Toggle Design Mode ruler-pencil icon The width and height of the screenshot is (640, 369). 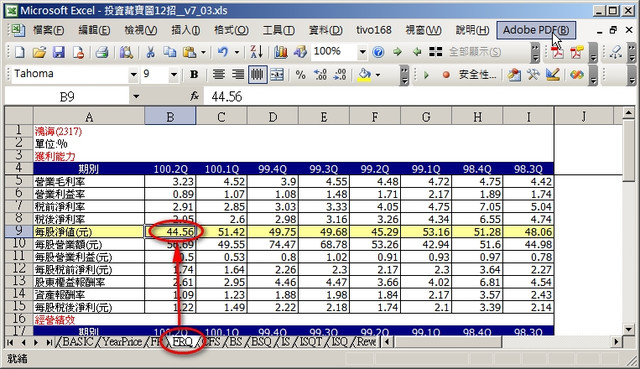(553, 75)
